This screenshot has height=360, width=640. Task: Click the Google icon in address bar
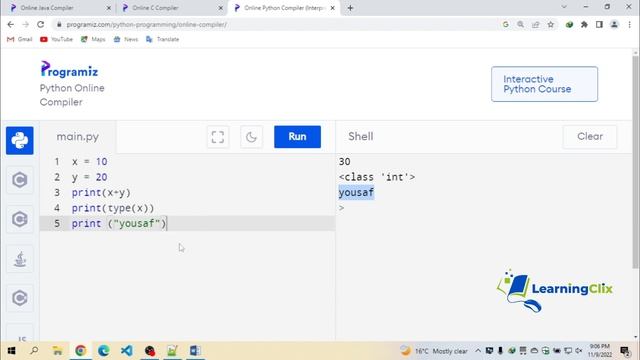pos(505,24)
